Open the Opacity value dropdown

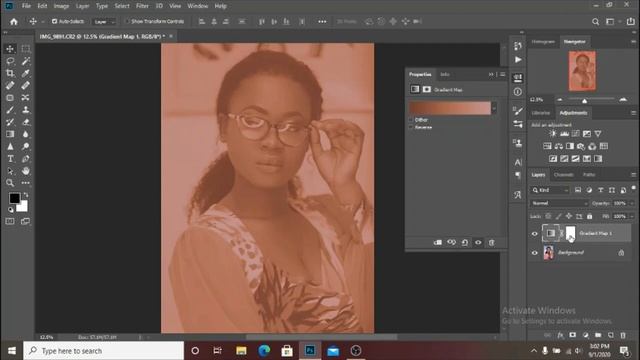pos(632,203)
